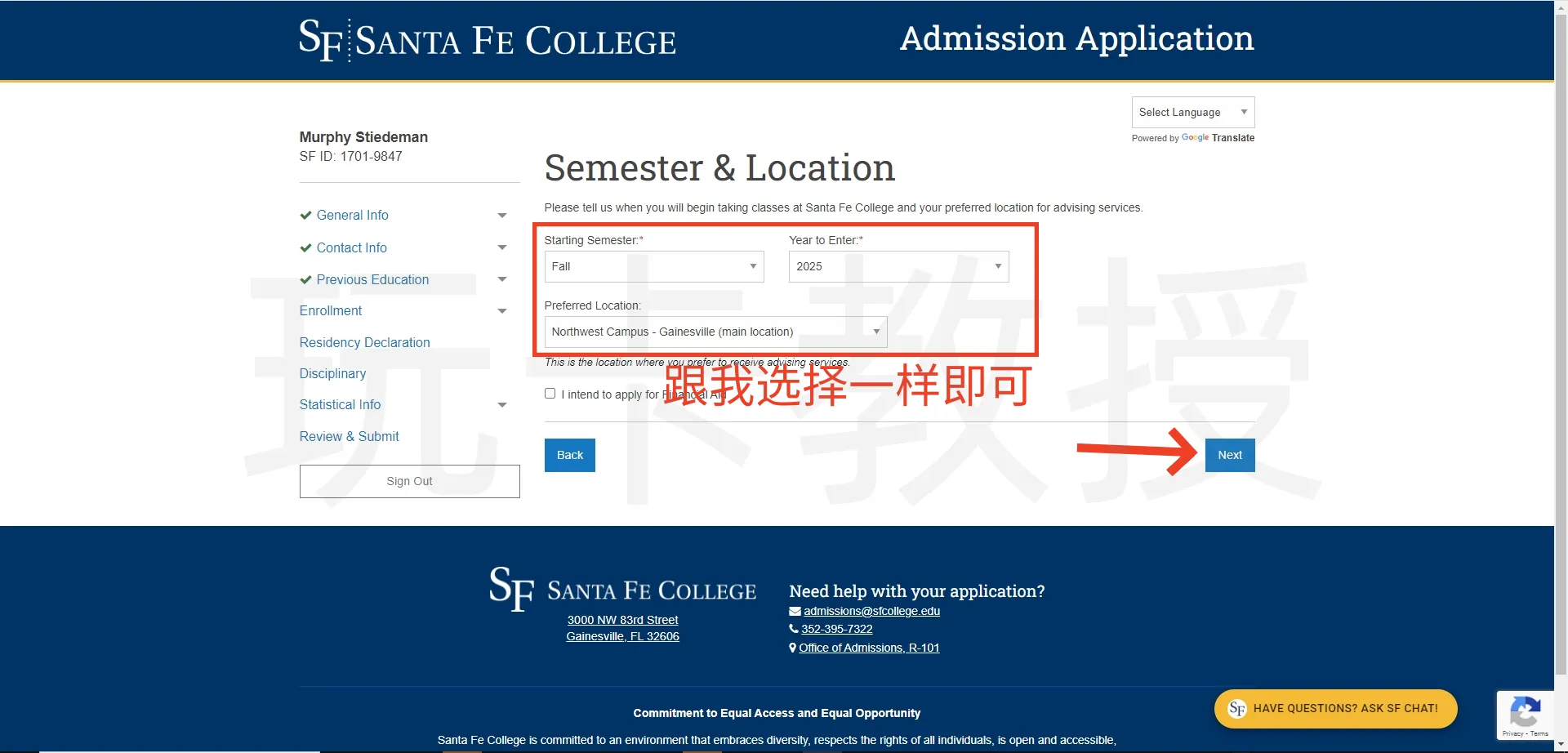Click the green checkmark beside General Info

pos(305,216)
